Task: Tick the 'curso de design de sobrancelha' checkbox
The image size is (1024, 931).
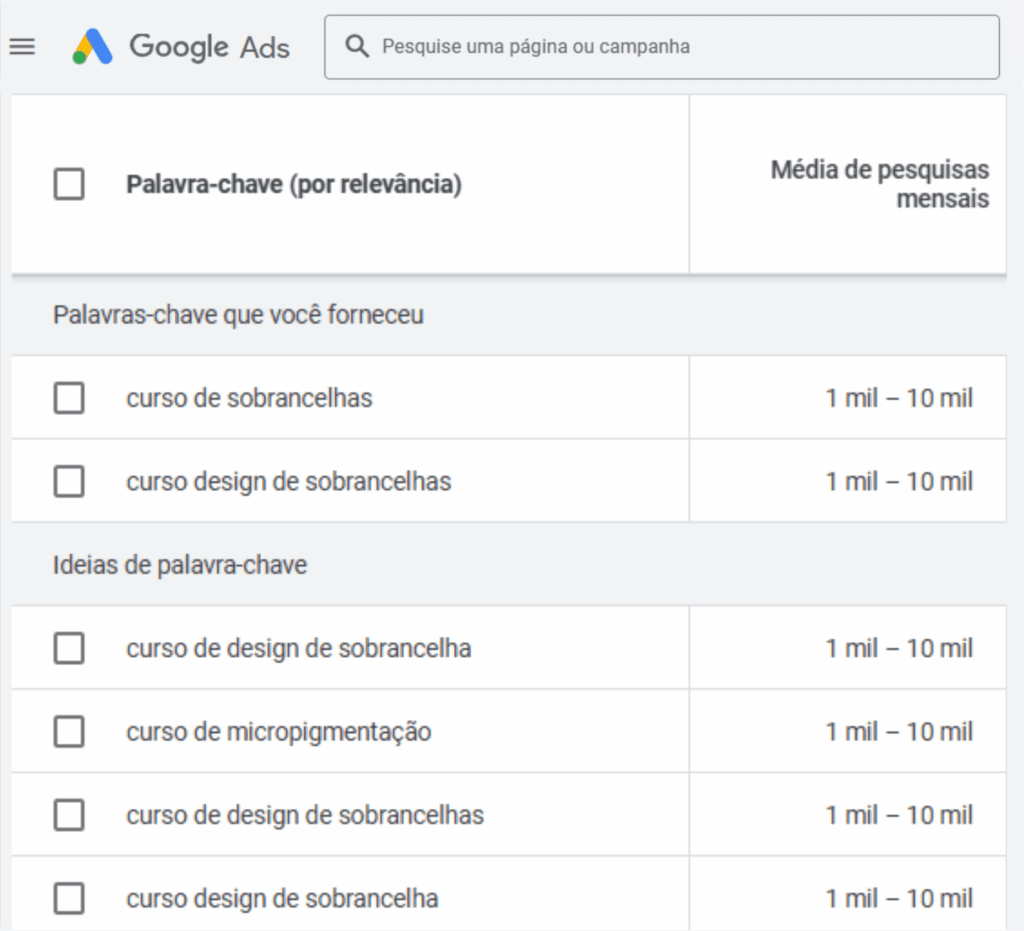Action: [x=69, y=649]
